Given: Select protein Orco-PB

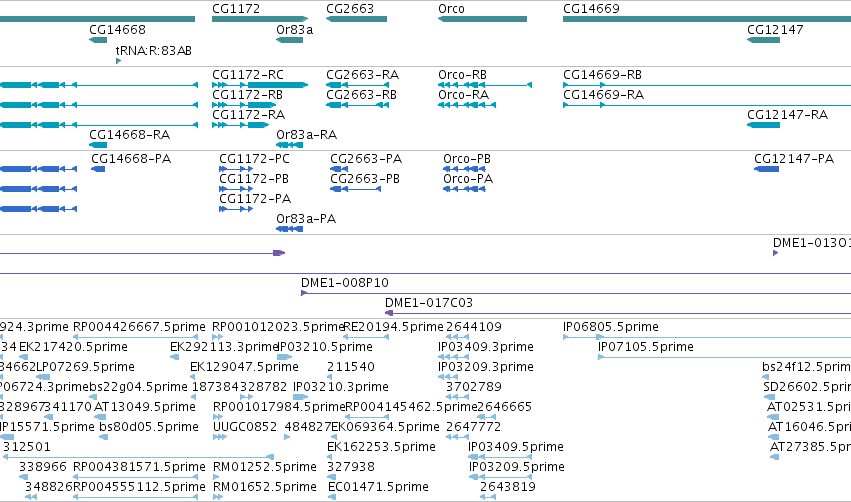Looking at the screenshot, I should coord(467,159).
